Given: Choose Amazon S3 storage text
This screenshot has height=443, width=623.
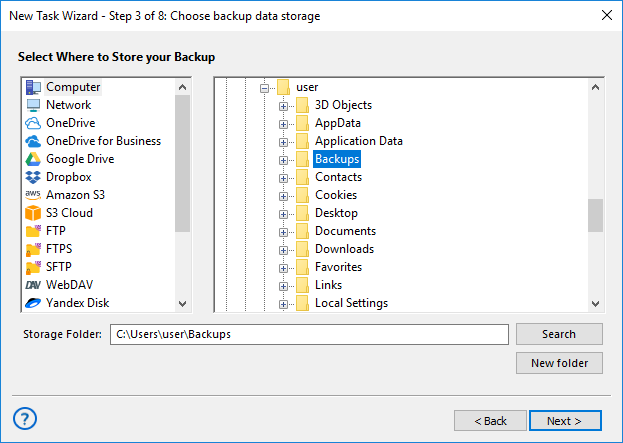Looking at the screenshot, I should (x=75, y=195).
